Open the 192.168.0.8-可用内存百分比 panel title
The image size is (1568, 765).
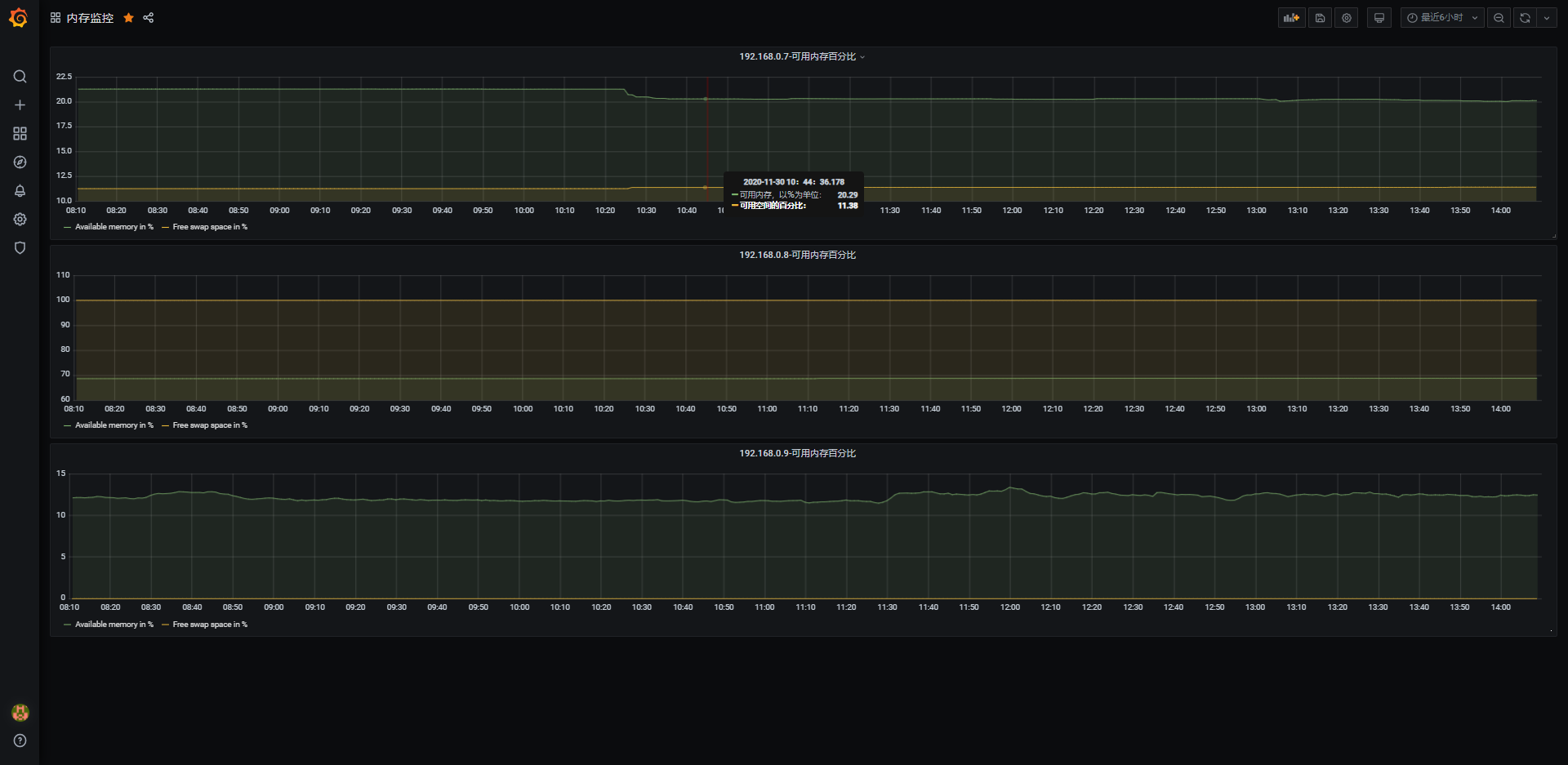(798, 255)
